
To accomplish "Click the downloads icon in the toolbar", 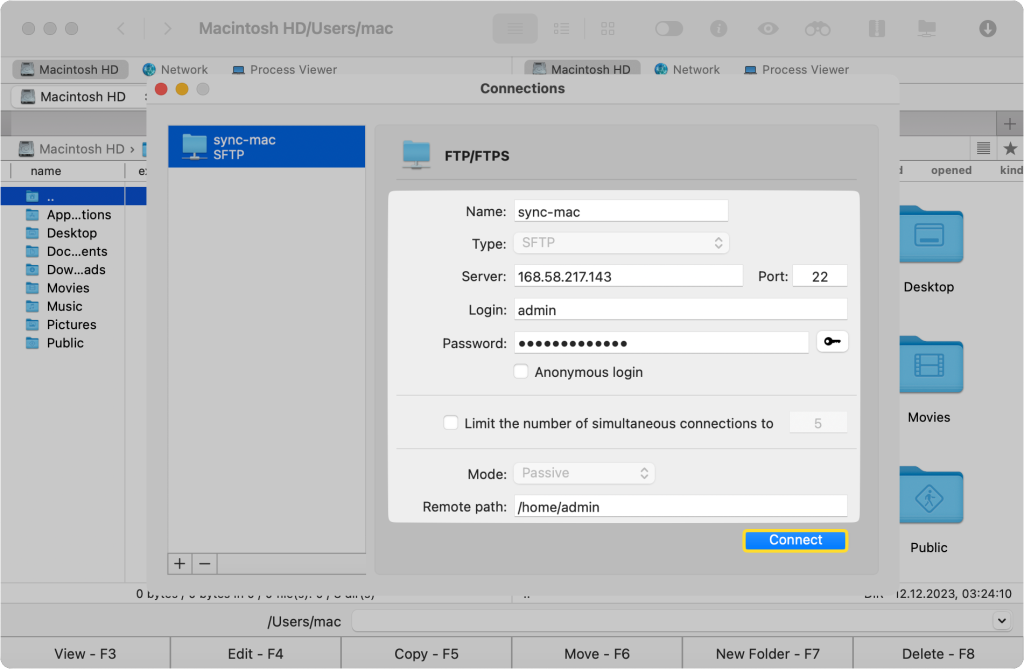I will (988, 28).
